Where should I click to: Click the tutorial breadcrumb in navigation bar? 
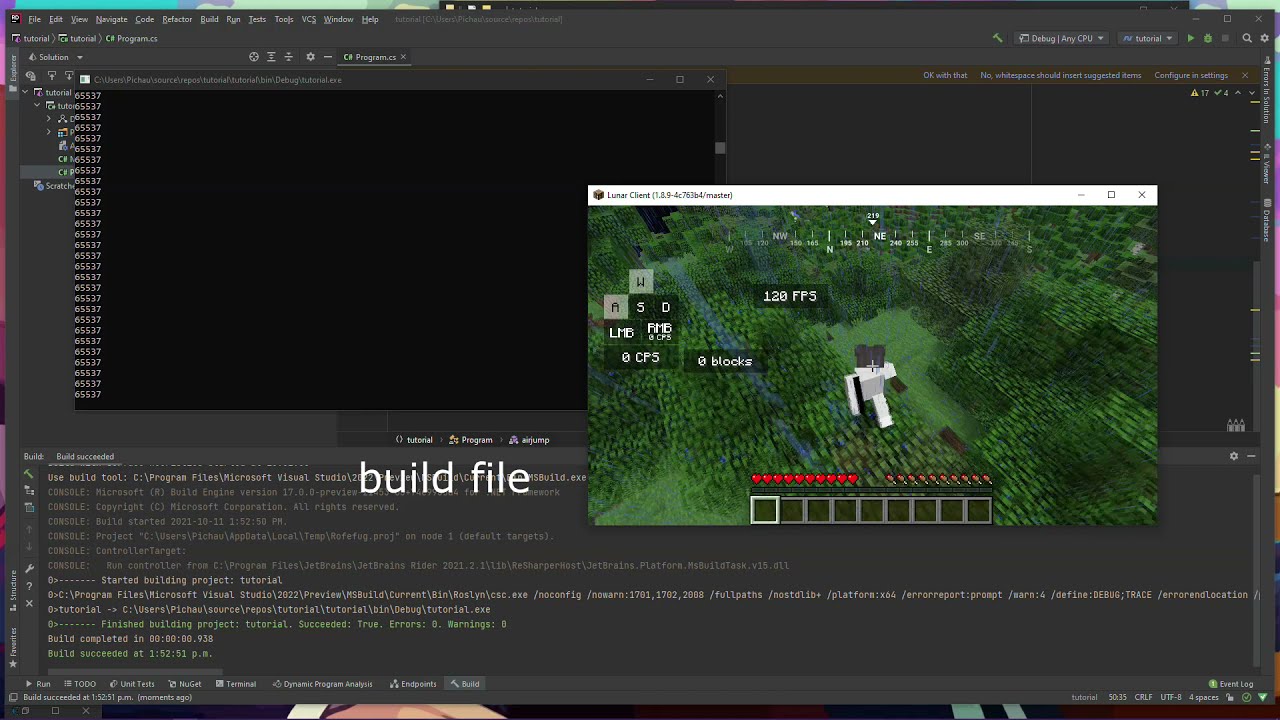tap(30, 38)
